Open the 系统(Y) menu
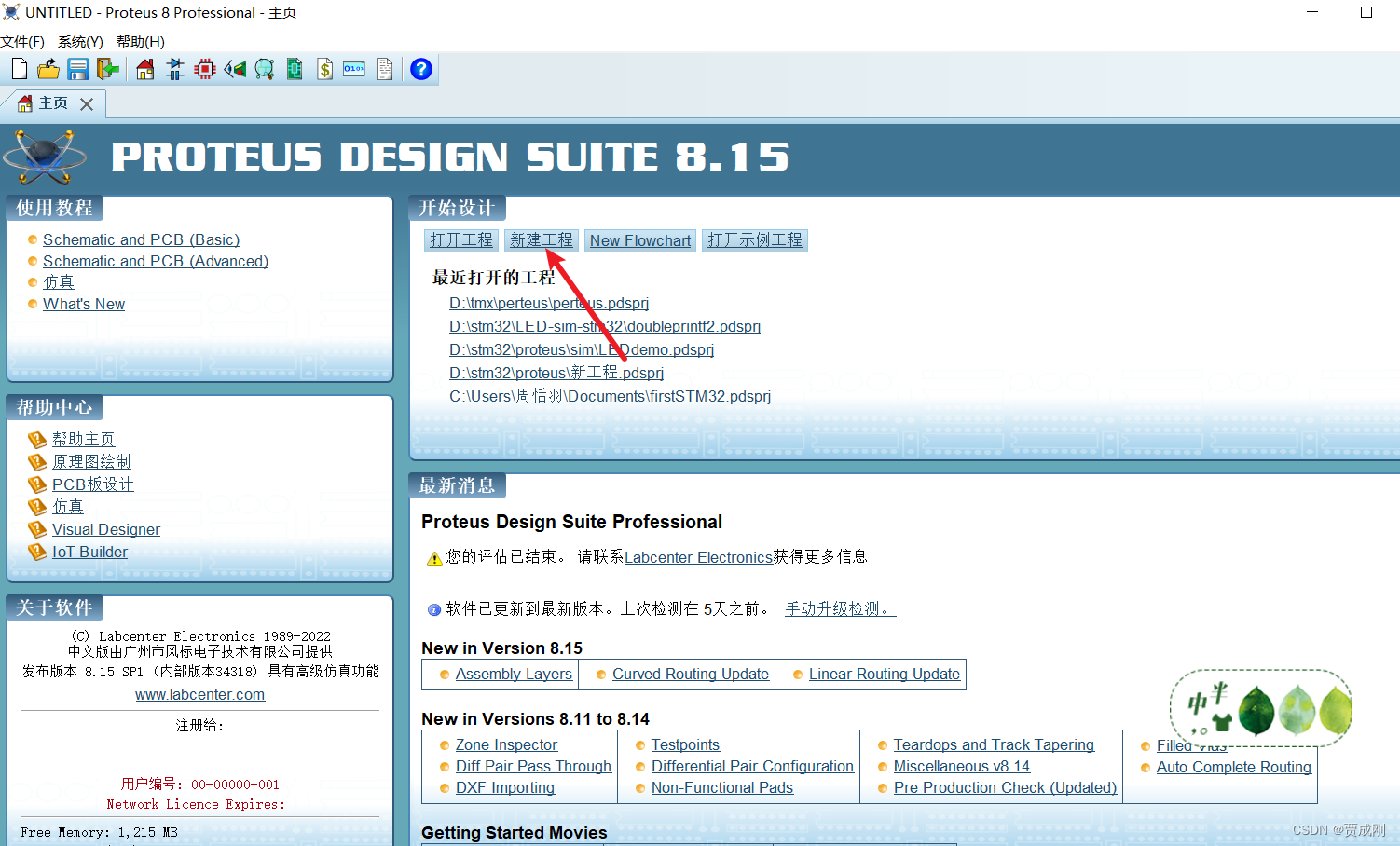1400x846 pixels. pyautogui.click(x=80, y=42)
